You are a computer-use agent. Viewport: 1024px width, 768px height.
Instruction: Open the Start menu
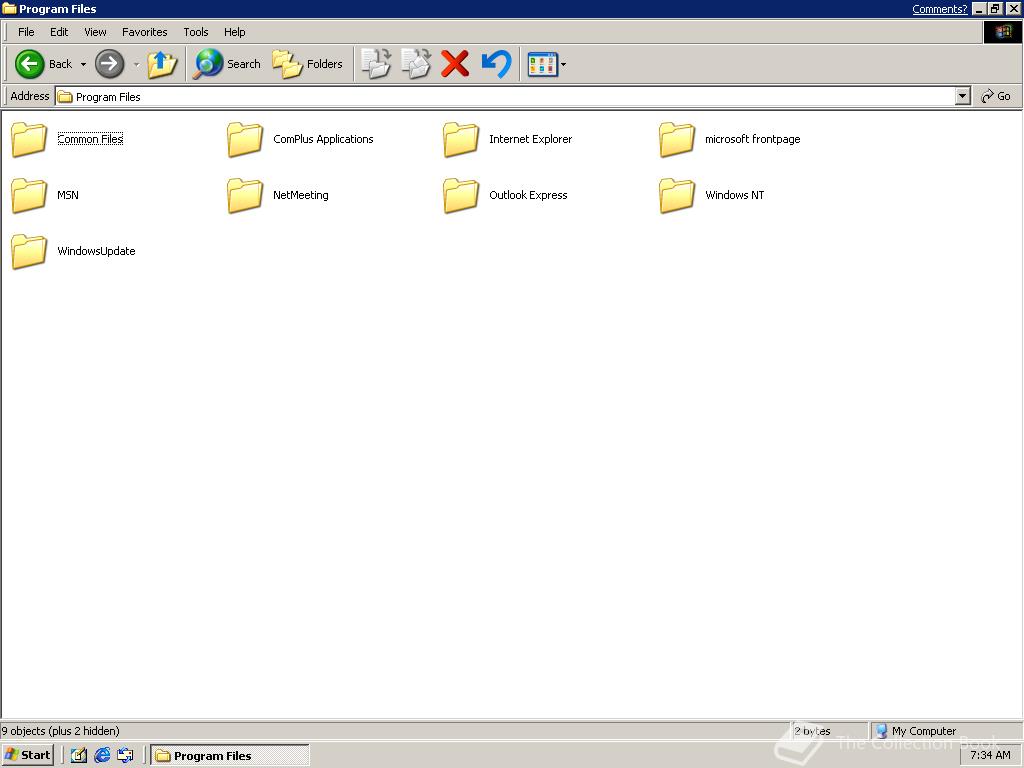[x=27, y=755]
